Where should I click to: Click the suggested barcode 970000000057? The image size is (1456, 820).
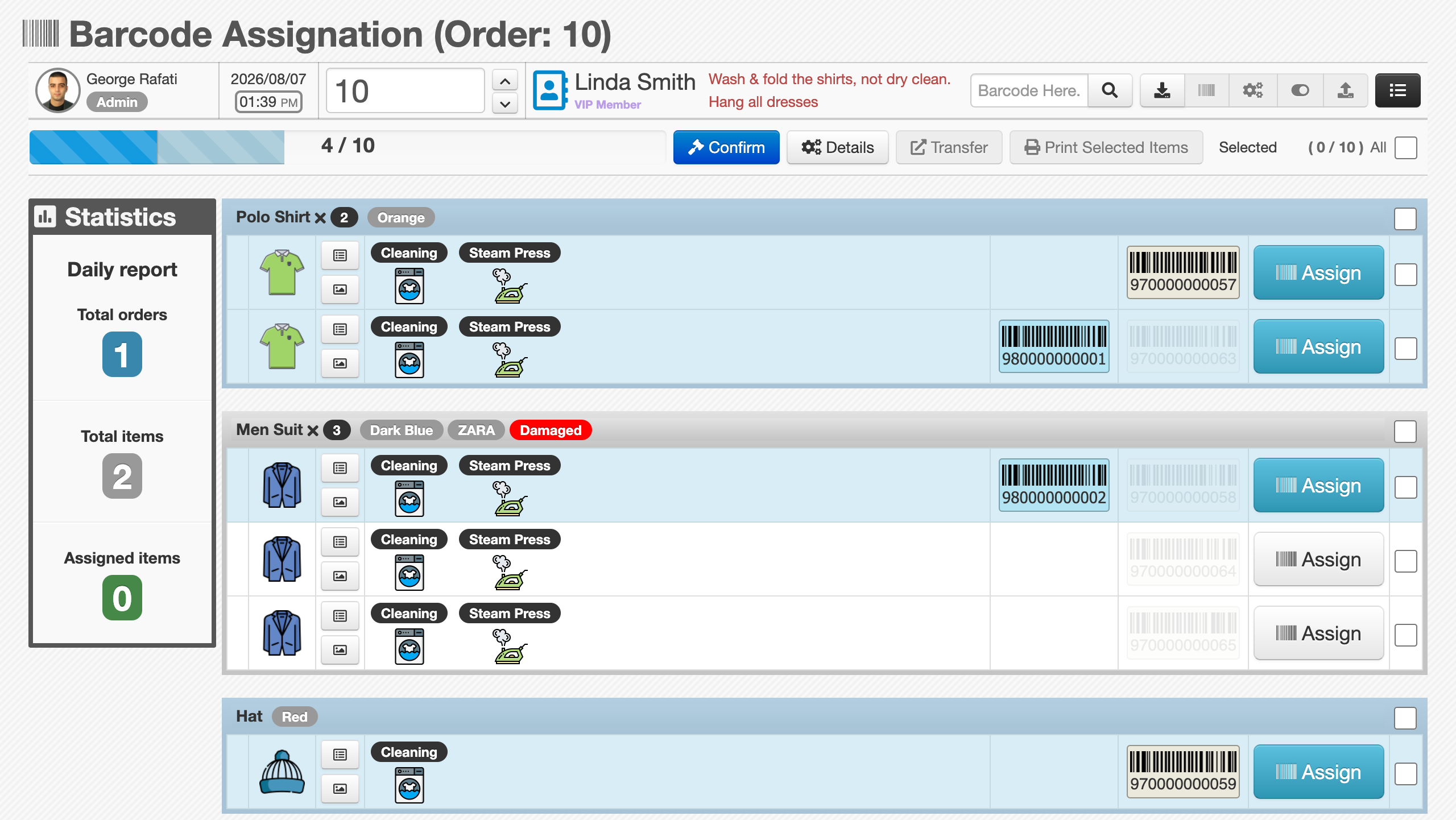click(1183, 272)
